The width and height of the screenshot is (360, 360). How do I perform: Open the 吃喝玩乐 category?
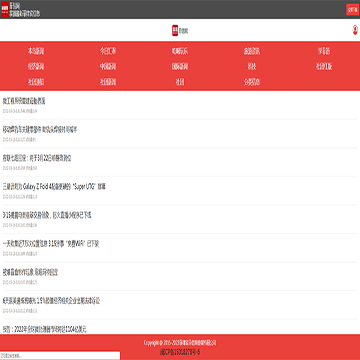(x=180, y=51)
